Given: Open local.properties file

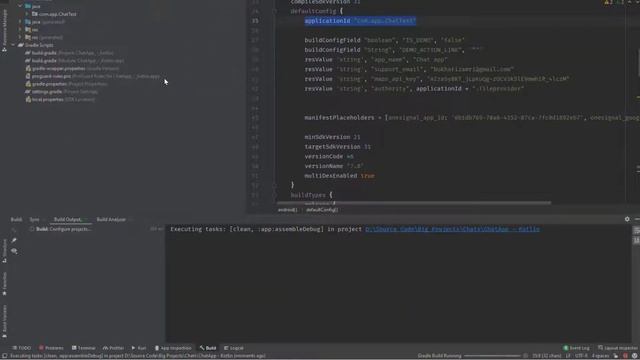Looking at the screenshot, I should pyautogui.click(x=60, y=99).
